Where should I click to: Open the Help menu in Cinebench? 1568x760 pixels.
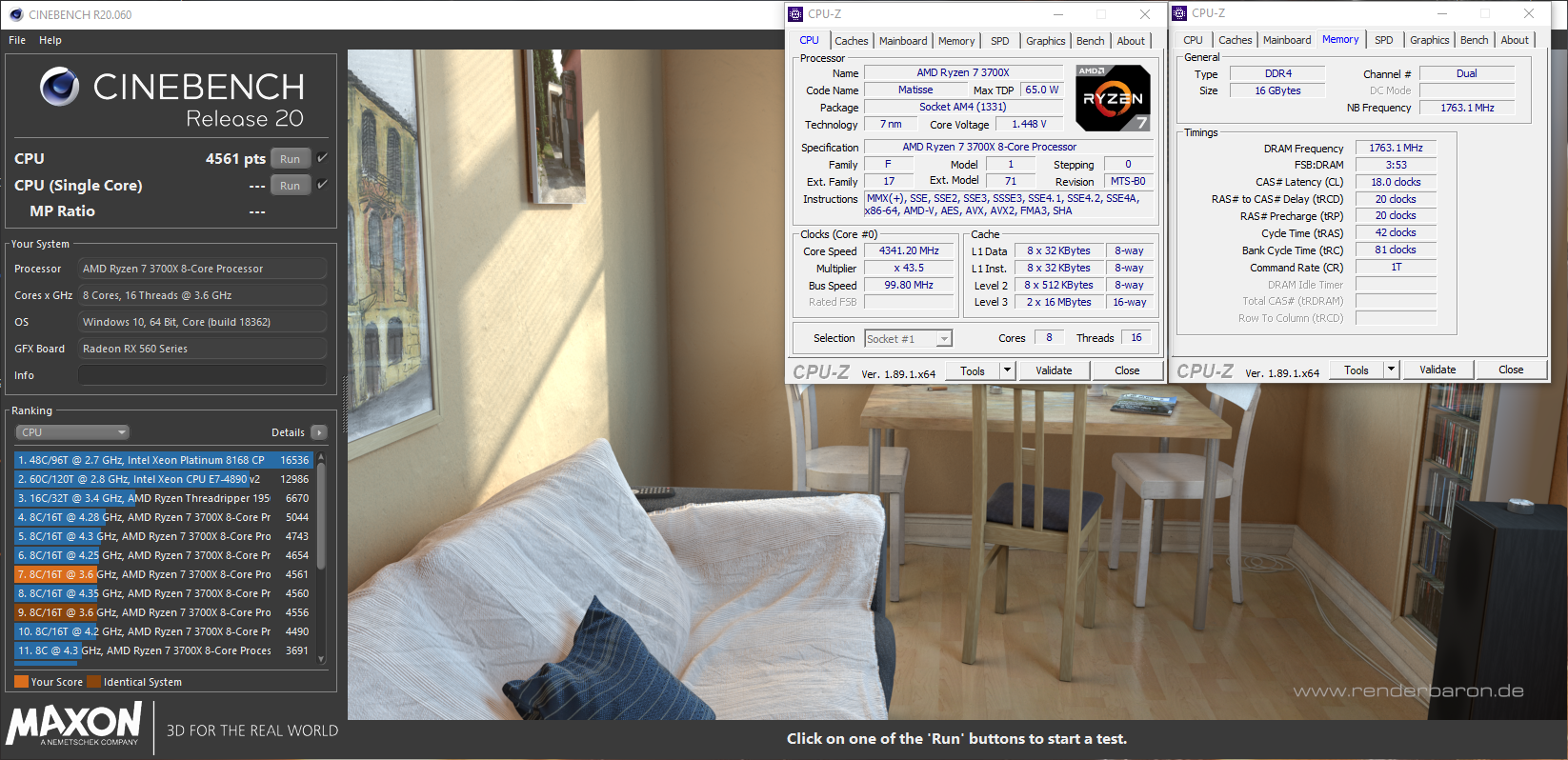50,40
